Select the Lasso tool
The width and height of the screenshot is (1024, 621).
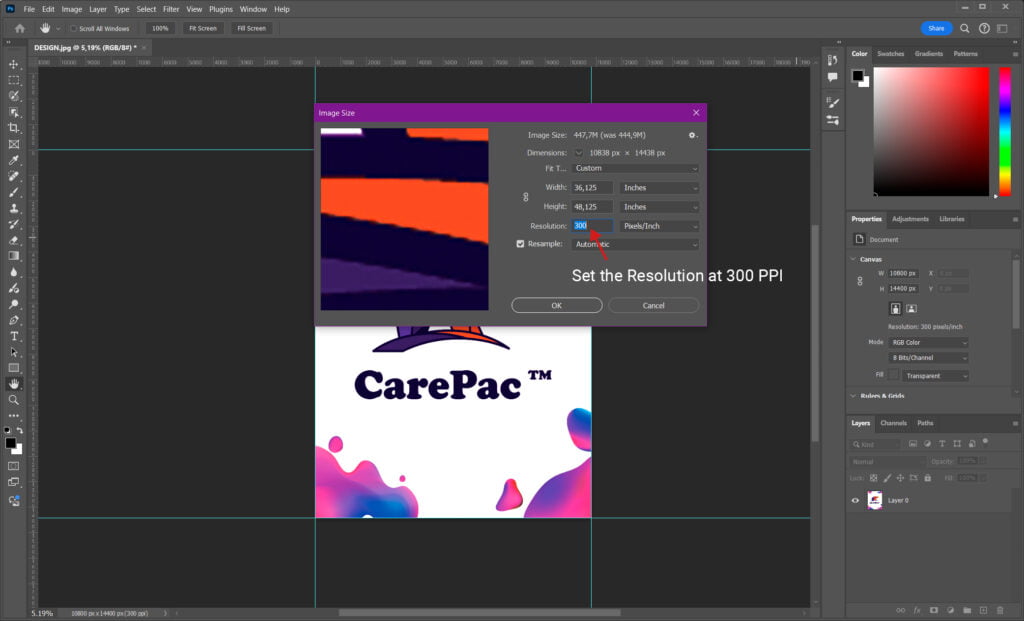point(14,97)
